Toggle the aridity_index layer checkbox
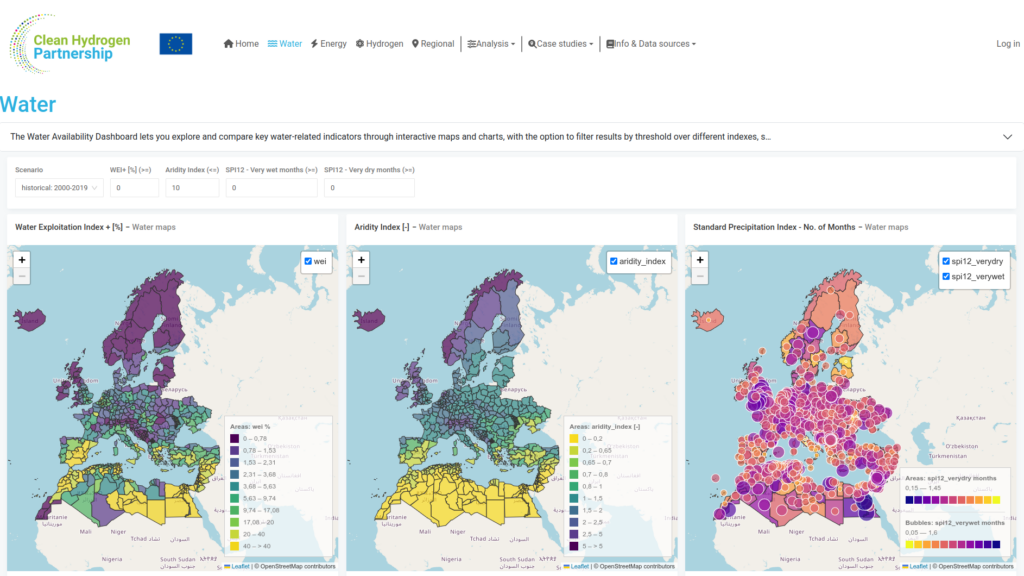Screen dimensions: 1024x576 tap(614, 261)
